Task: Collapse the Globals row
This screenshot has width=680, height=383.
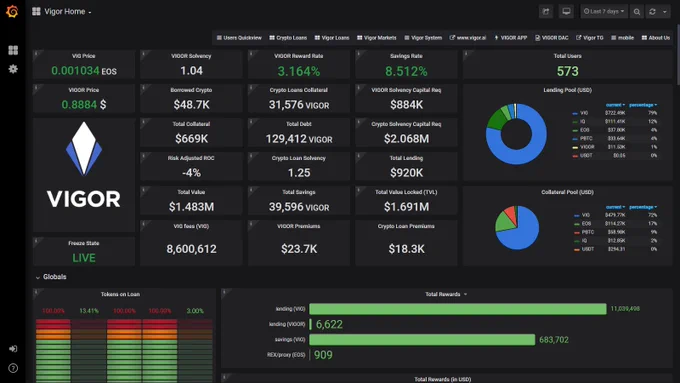Action: [51, 277]
